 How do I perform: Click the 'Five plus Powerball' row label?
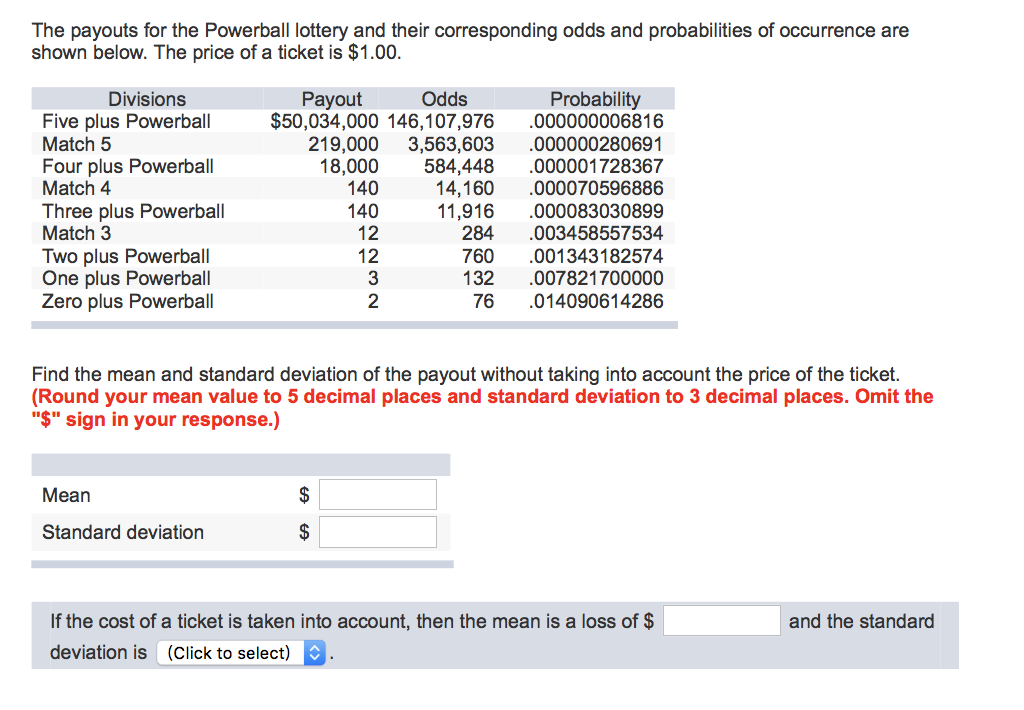(125, 121)
